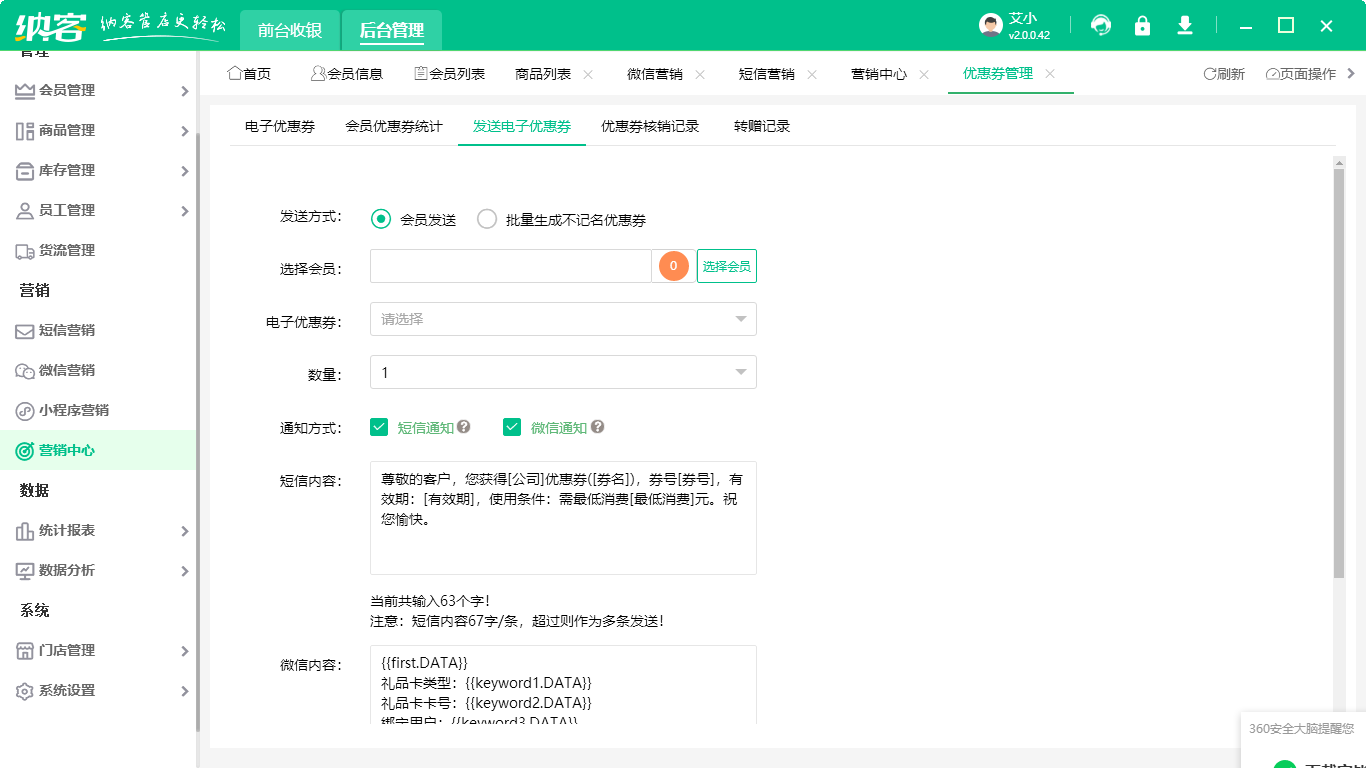Expand the 数量 quantity dropdown
The height and width of the screenshot is (768, 1366).
(x=562, y=371)
